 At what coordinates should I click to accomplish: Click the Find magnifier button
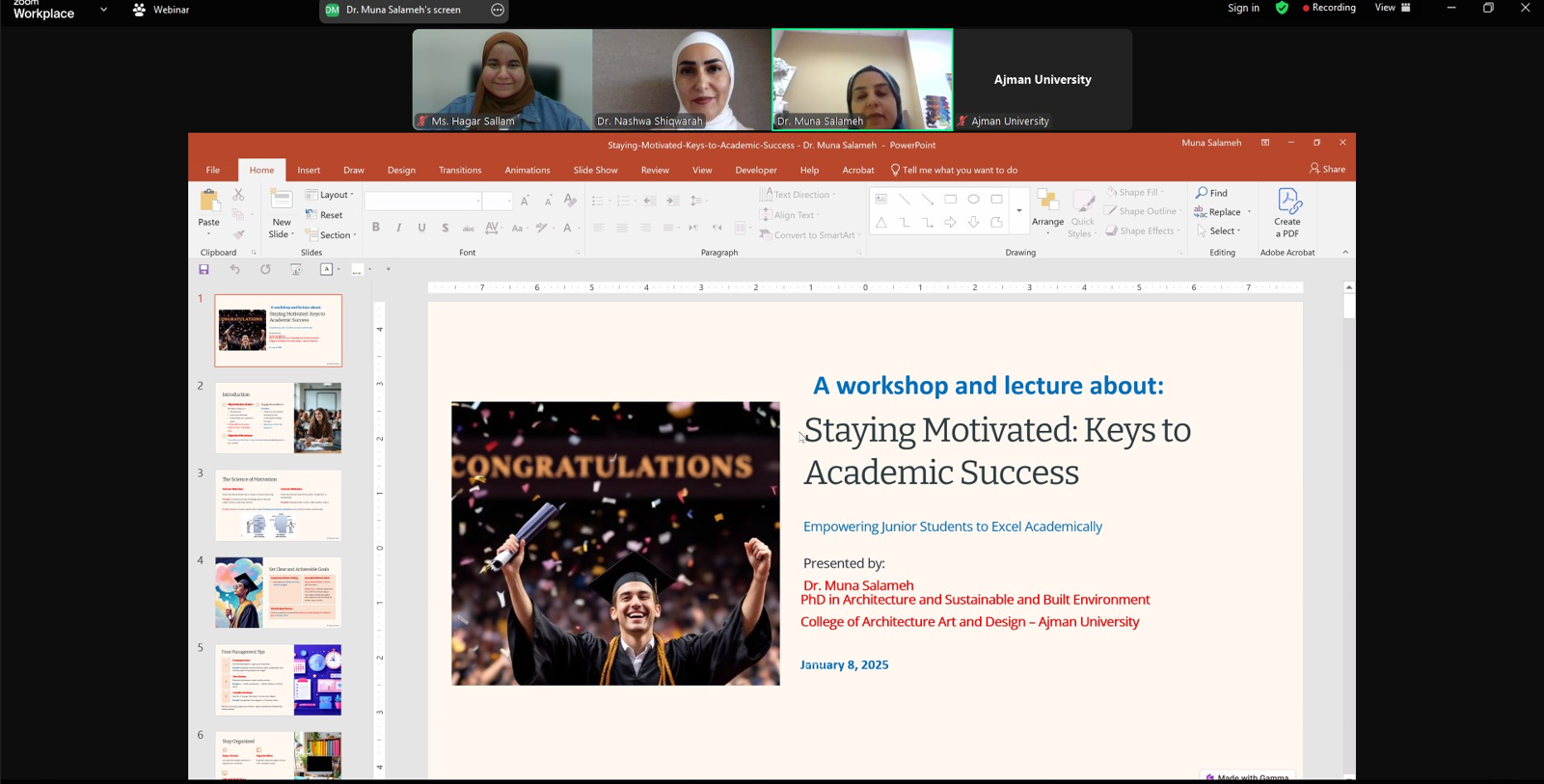point(1212,193)
